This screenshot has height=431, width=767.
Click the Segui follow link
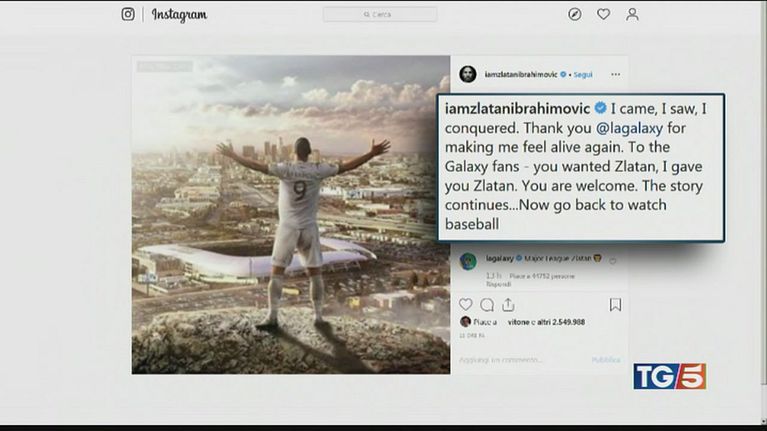(x=582, y=74)
